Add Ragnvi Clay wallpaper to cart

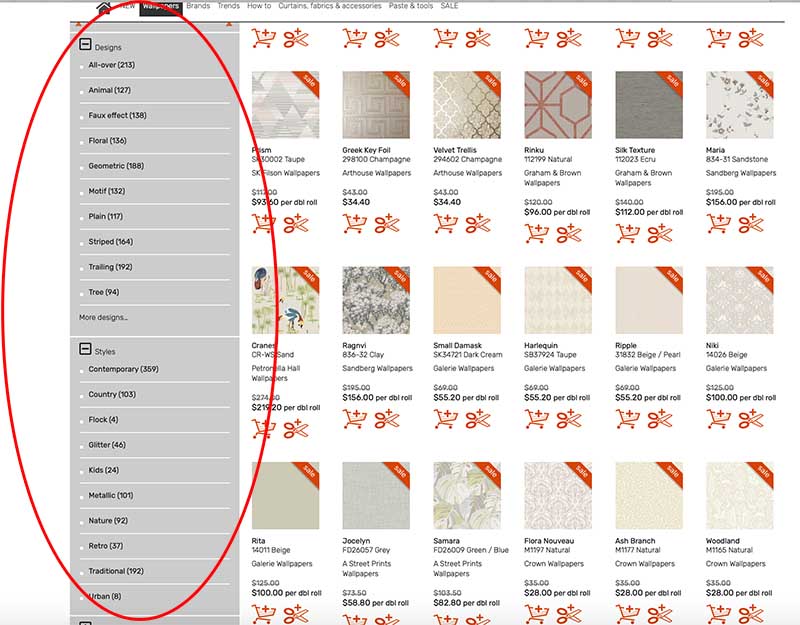tap(355, 419)
